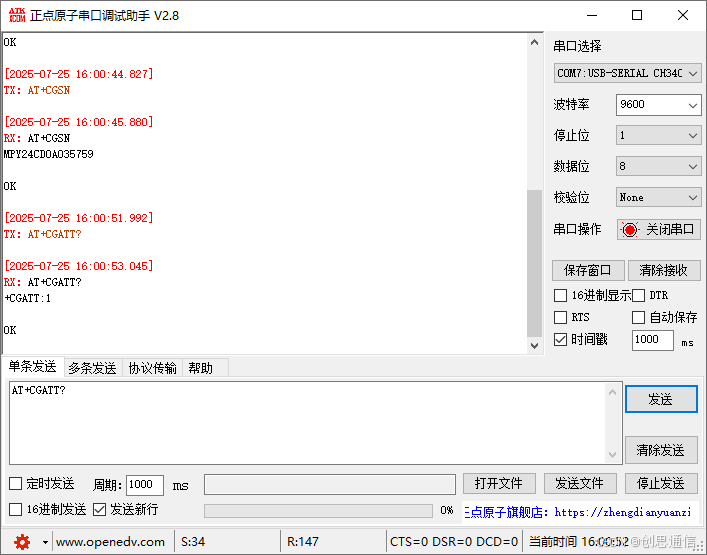Enable the 16进制发送 checkbox
The height and width of the screenshot is (555, 707).
point(15,510)
